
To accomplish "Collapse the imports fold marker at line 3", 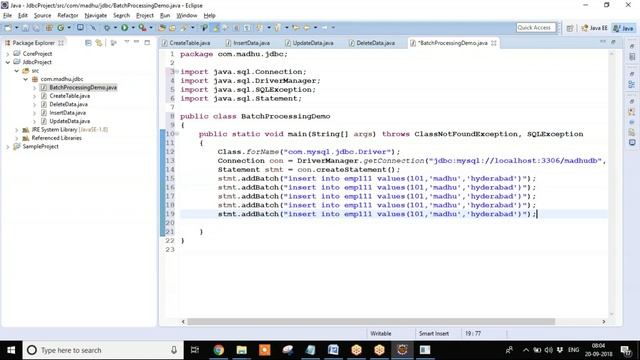I will pos(177,72).
